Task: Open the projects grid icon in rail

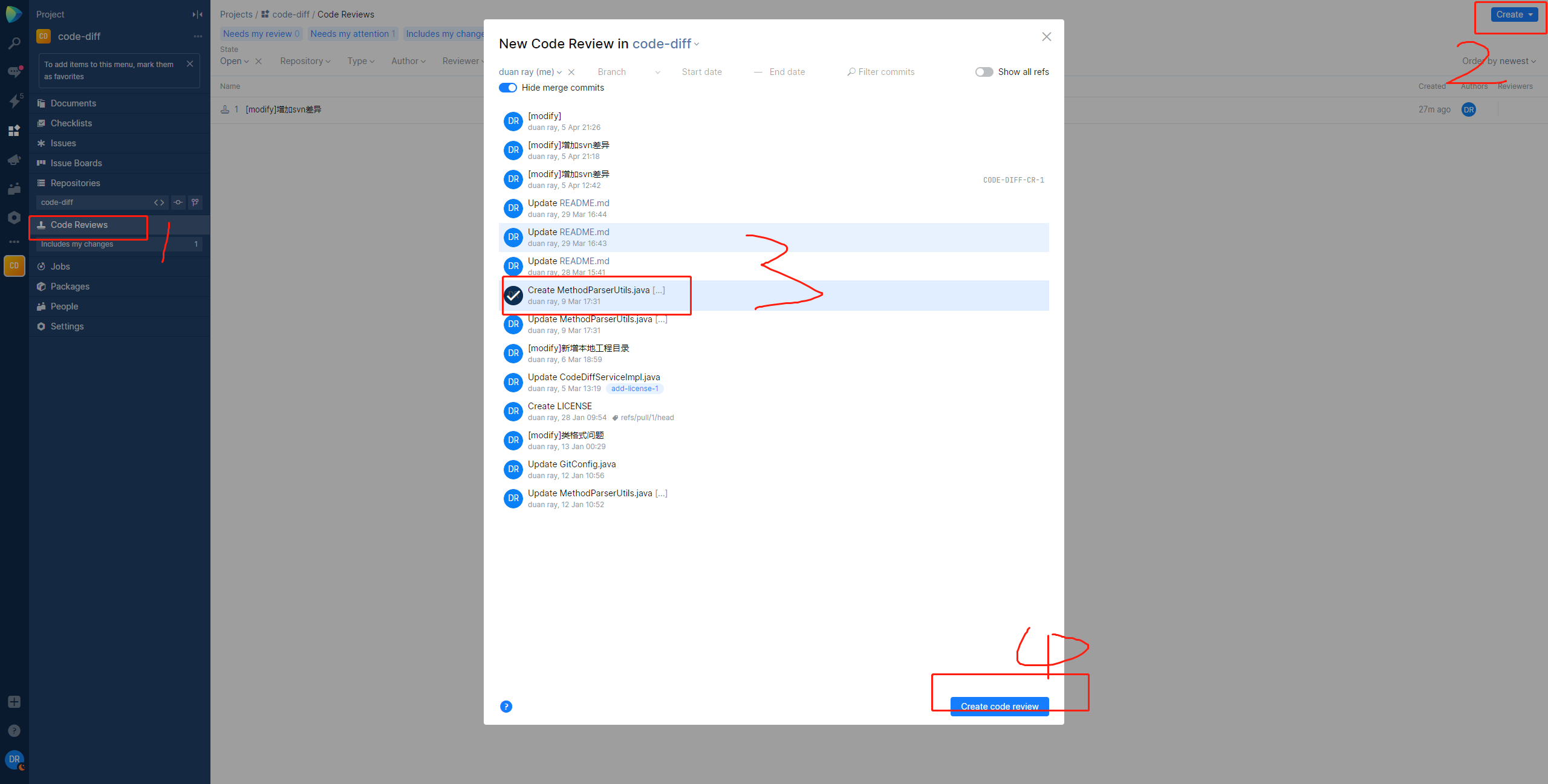Action: point(14,130)
